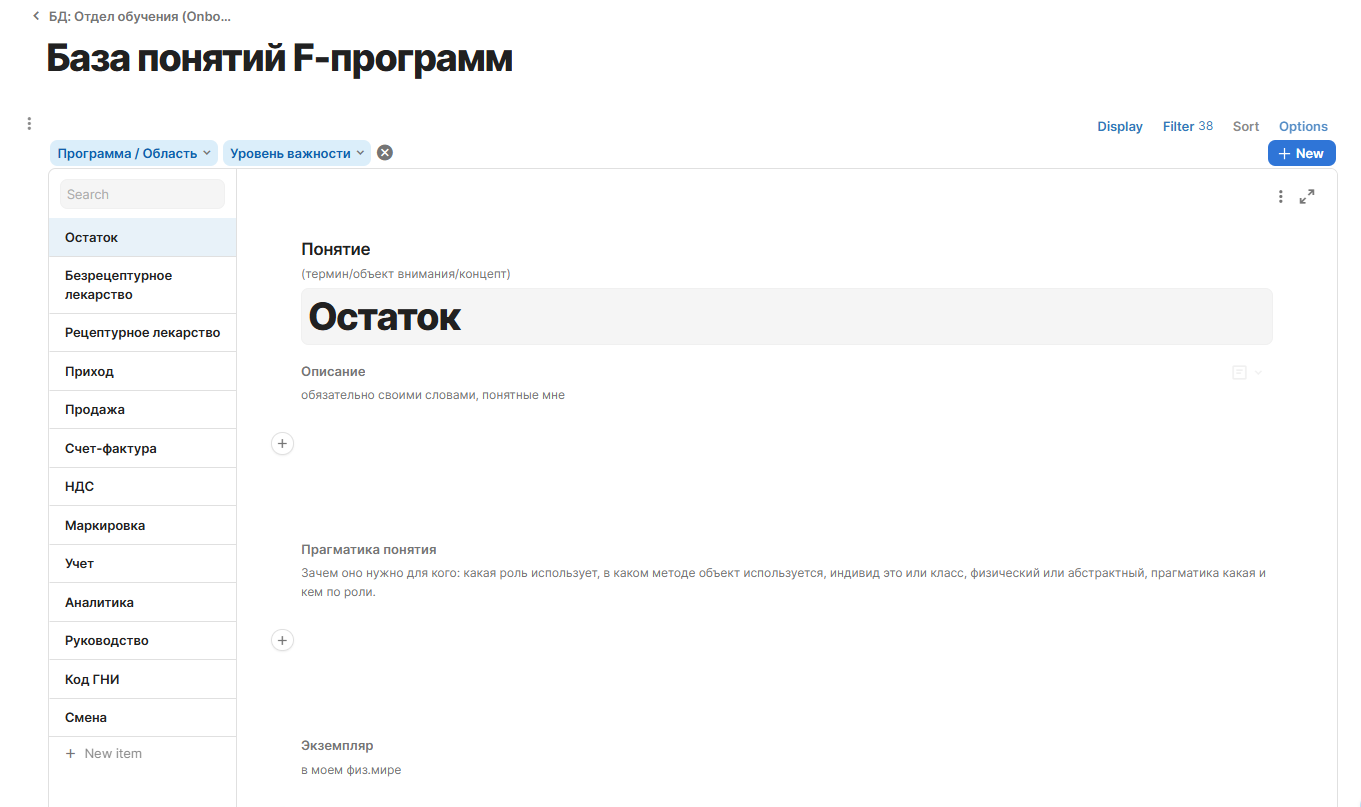Screen dimensions: 1361x807
Task: Open the Sort menu
Action: (1245, 126)
